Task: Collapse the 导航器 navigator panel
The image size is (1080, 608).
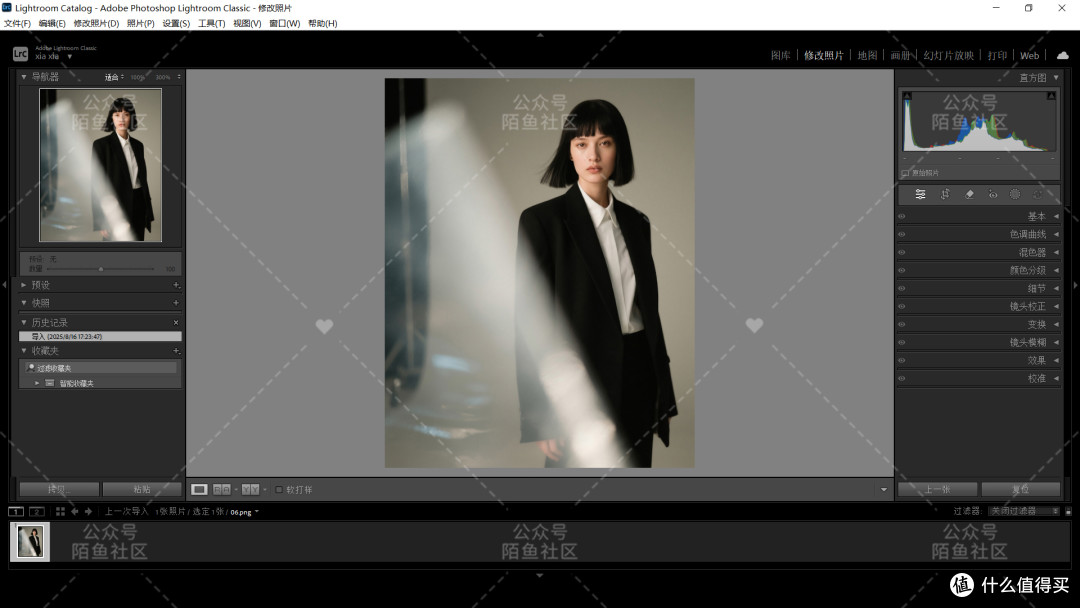Action: tap(24, 77)
